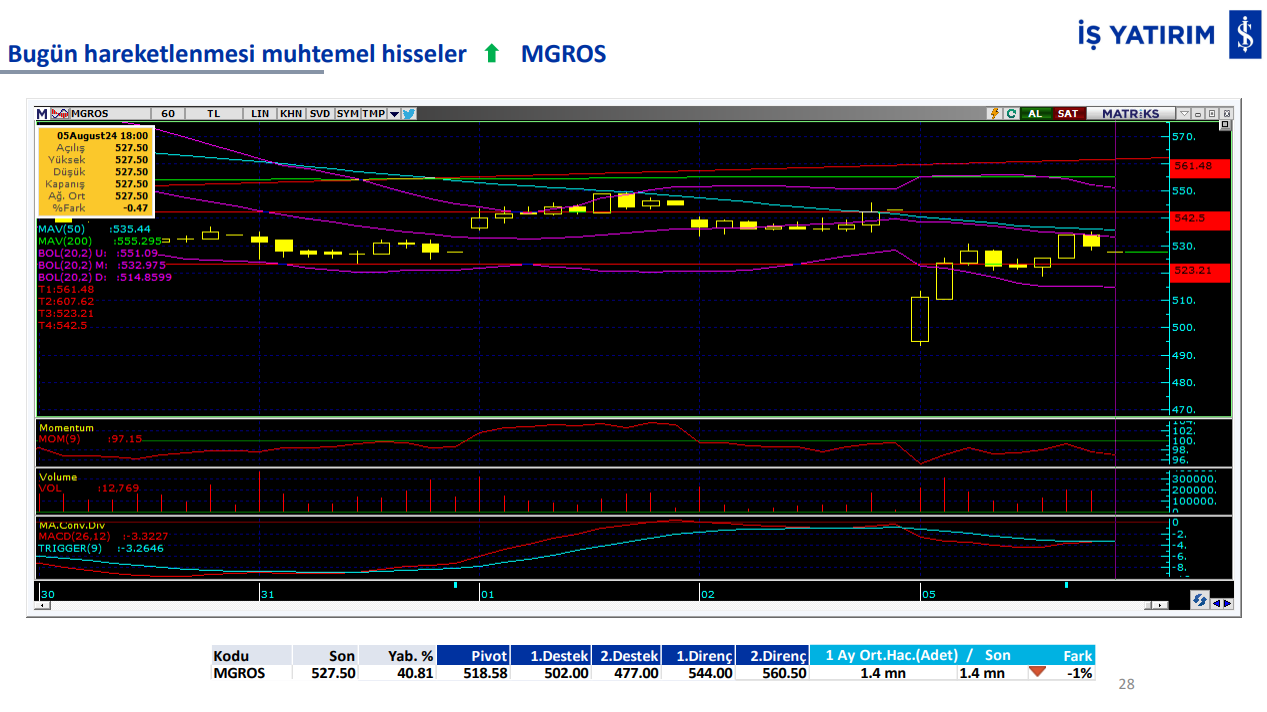Click the İş Bankası logo icon
The image size is (1267, 712).
click(1242, 33)
